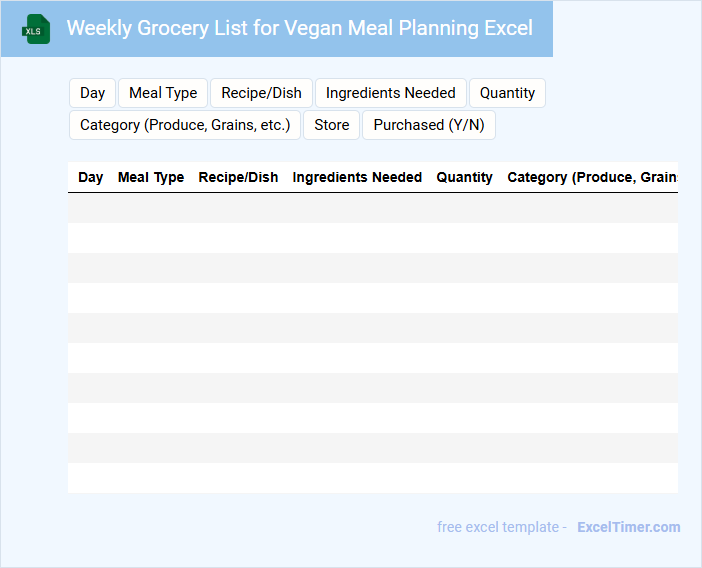
Task: Select the Quantity column header
Action: (465, 177)
